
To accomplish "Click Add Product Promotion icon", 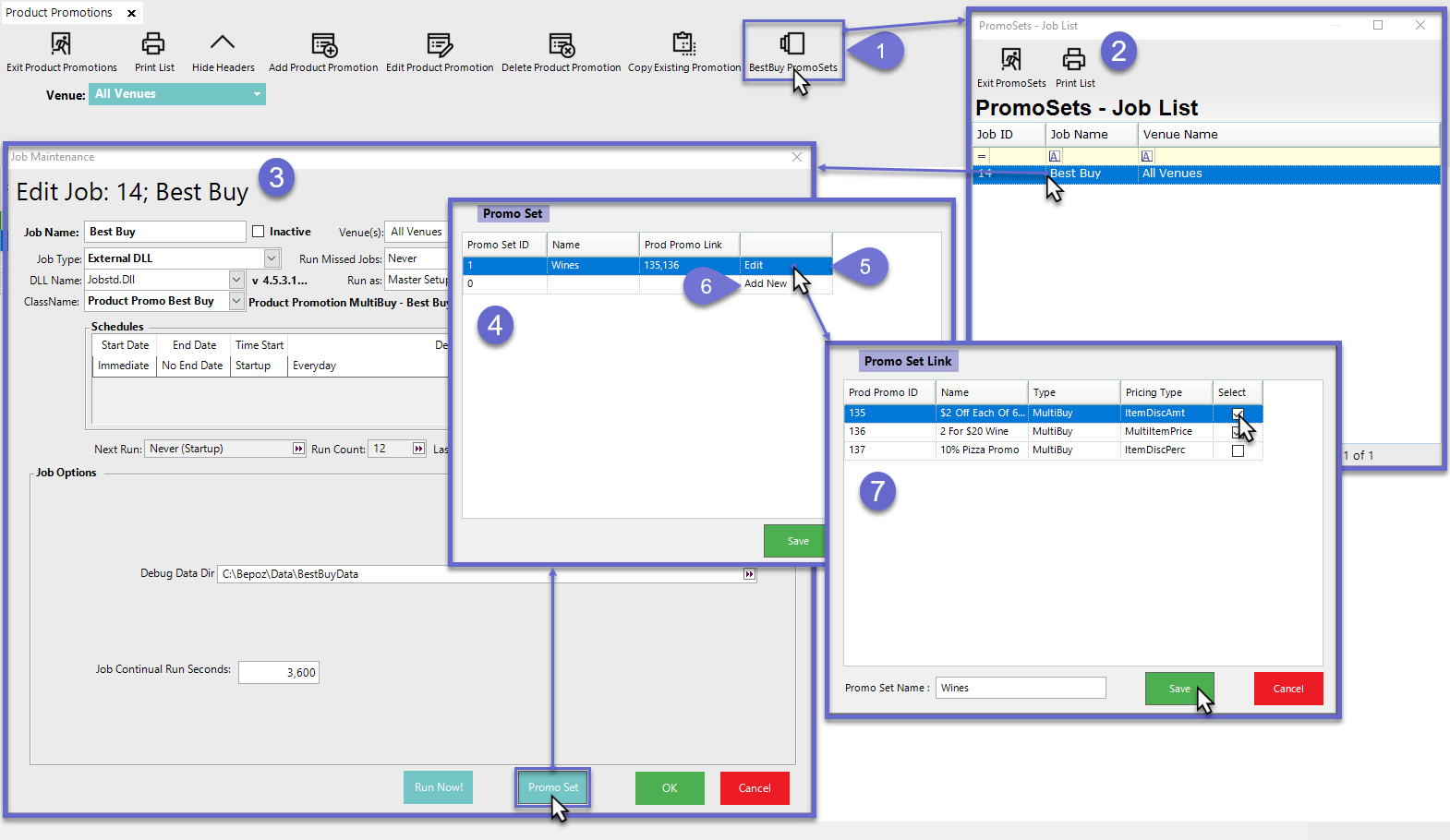I will (324, 44).
